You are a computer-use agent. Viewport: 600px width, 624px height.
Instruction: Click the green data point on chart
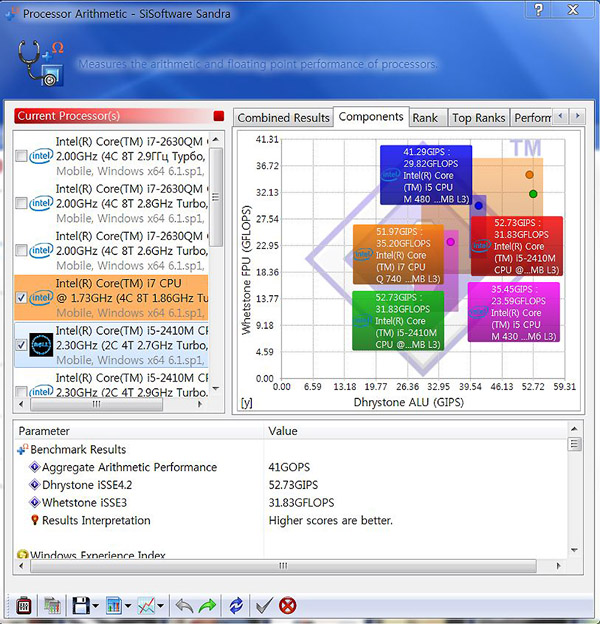533,194
